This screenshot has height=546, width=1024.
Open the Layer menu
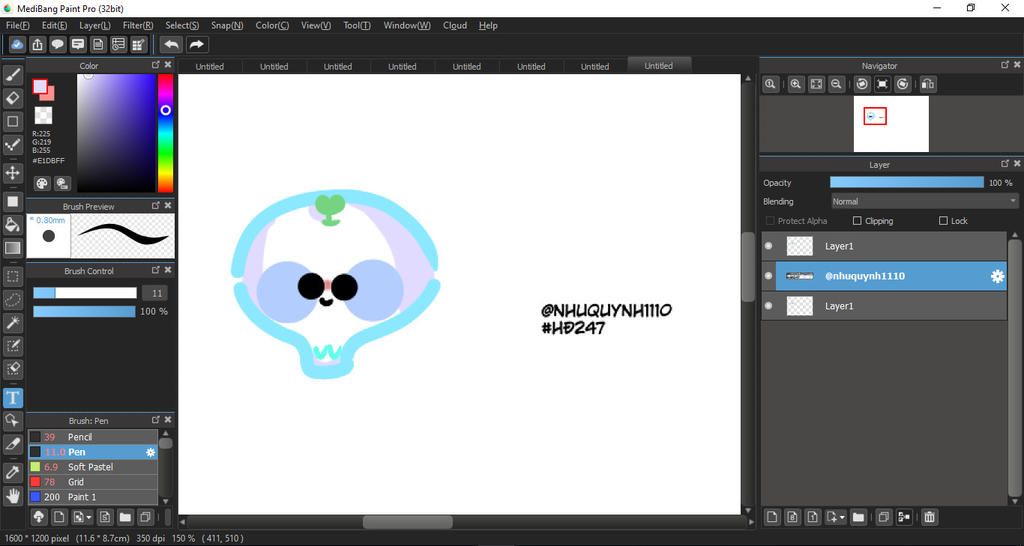(95, 25)
